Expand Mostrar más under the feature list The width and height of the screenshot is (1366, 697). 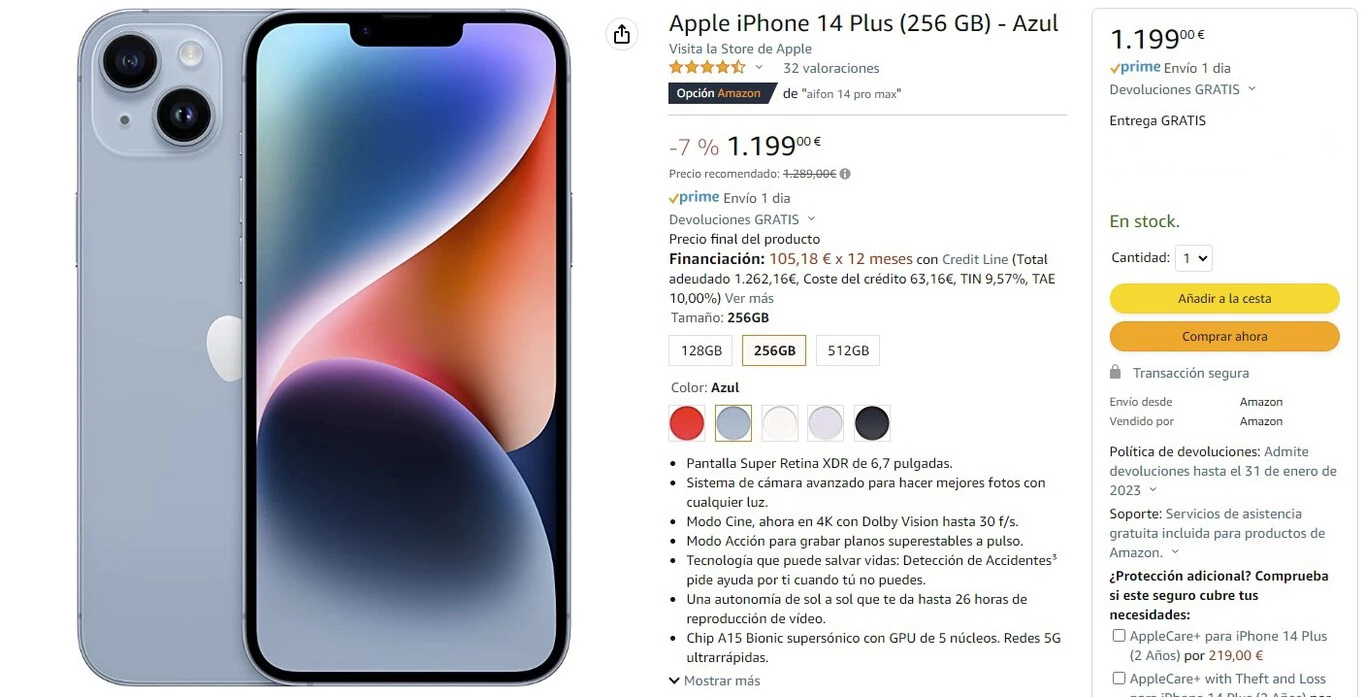714,681
